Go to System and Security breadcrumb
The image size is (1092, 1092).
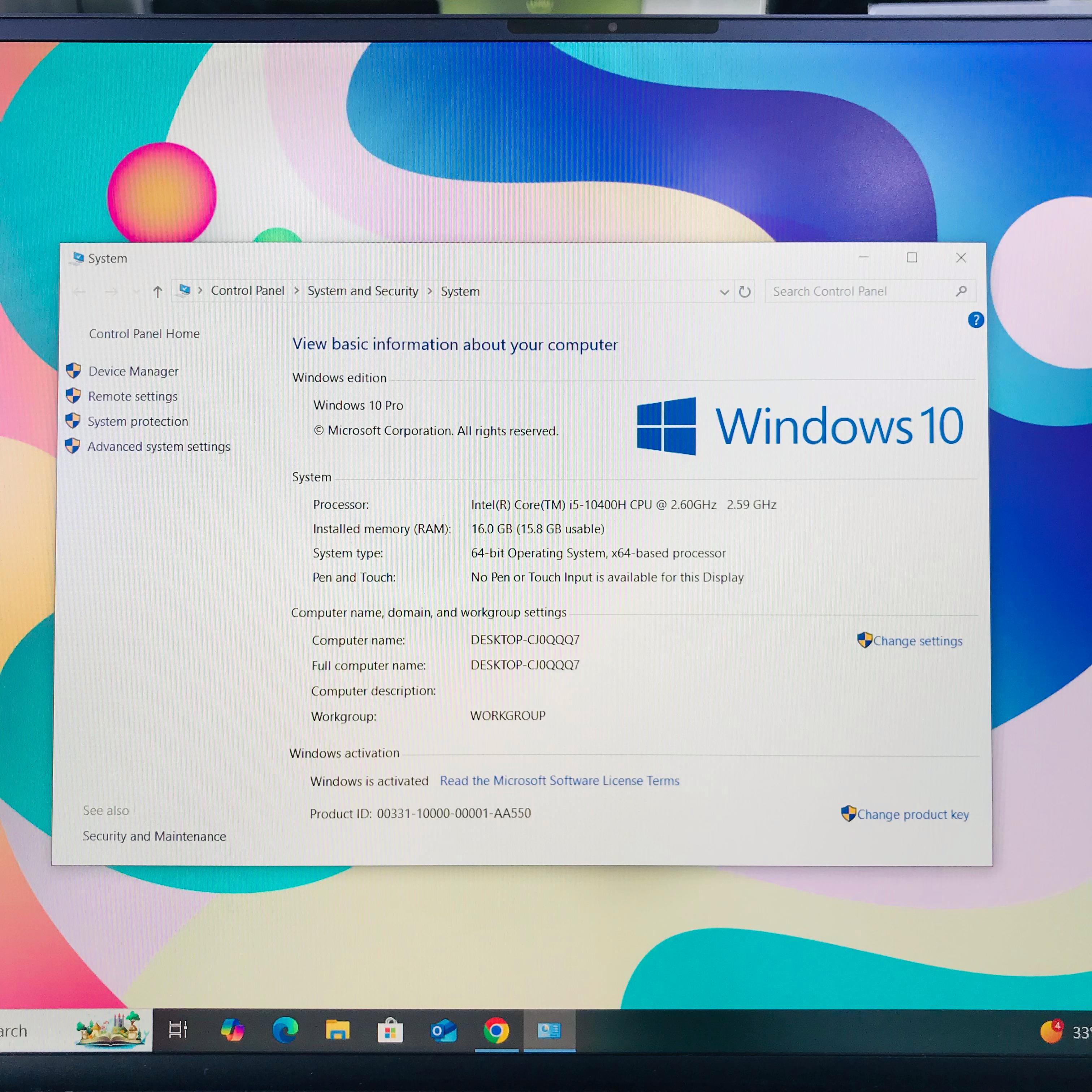click(362, 291)
